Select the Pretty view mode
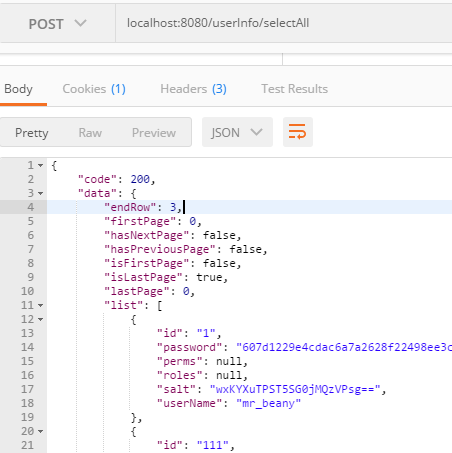Screen dimensions: 452x453 coord(32,133)
